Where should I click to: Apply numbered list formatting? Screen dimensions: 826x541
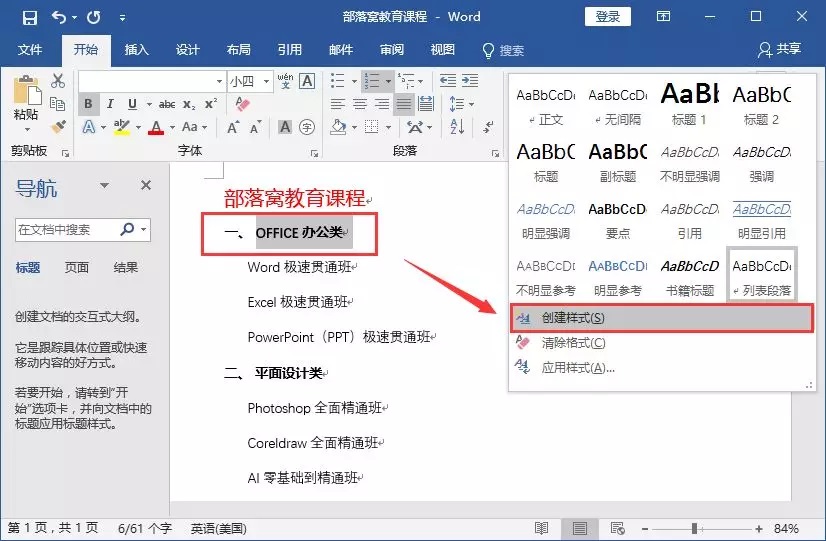click(x=372, y=81)
